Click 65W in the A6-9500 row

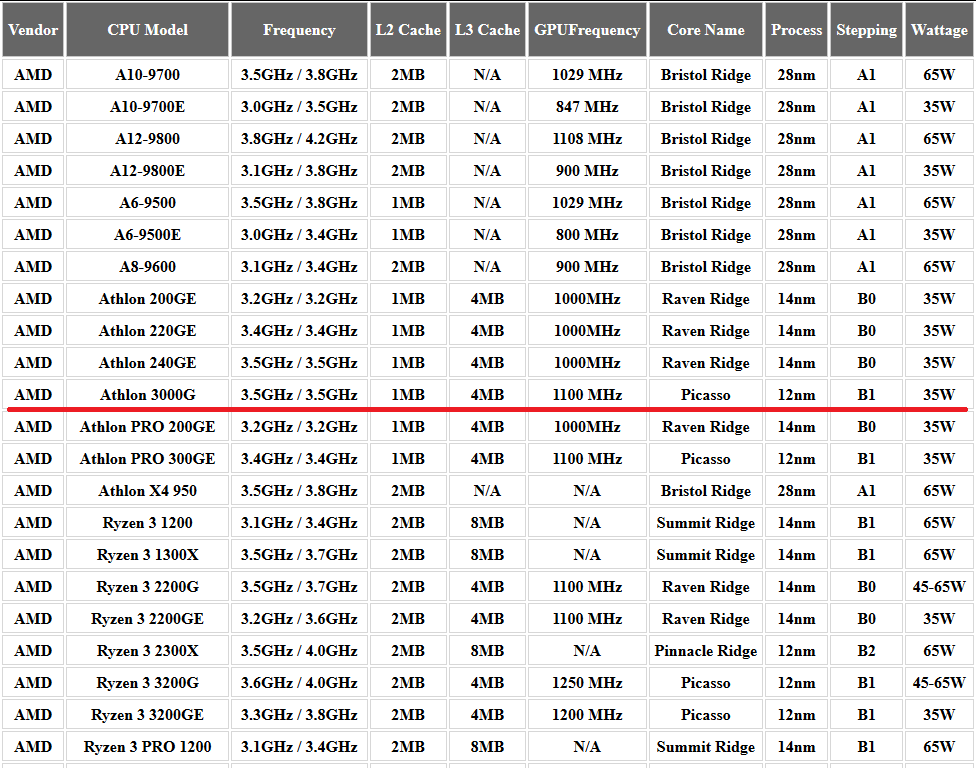tap(939, 203)
